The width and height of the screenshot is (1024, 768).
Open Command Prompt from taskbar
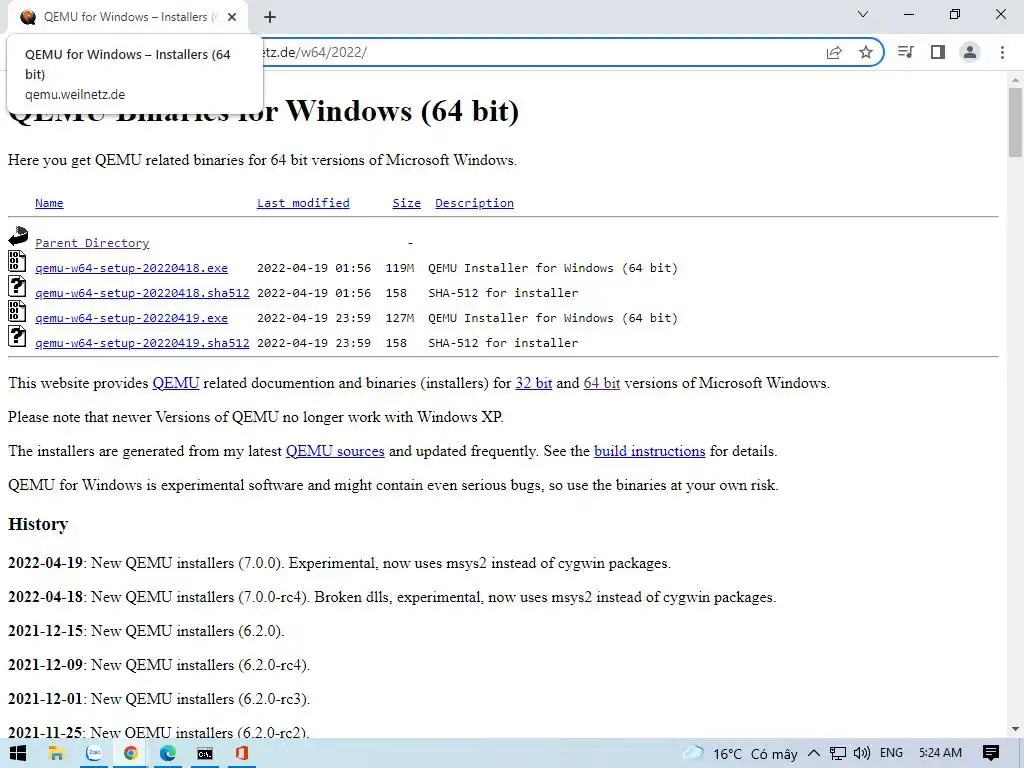click(x=205, y=753)
